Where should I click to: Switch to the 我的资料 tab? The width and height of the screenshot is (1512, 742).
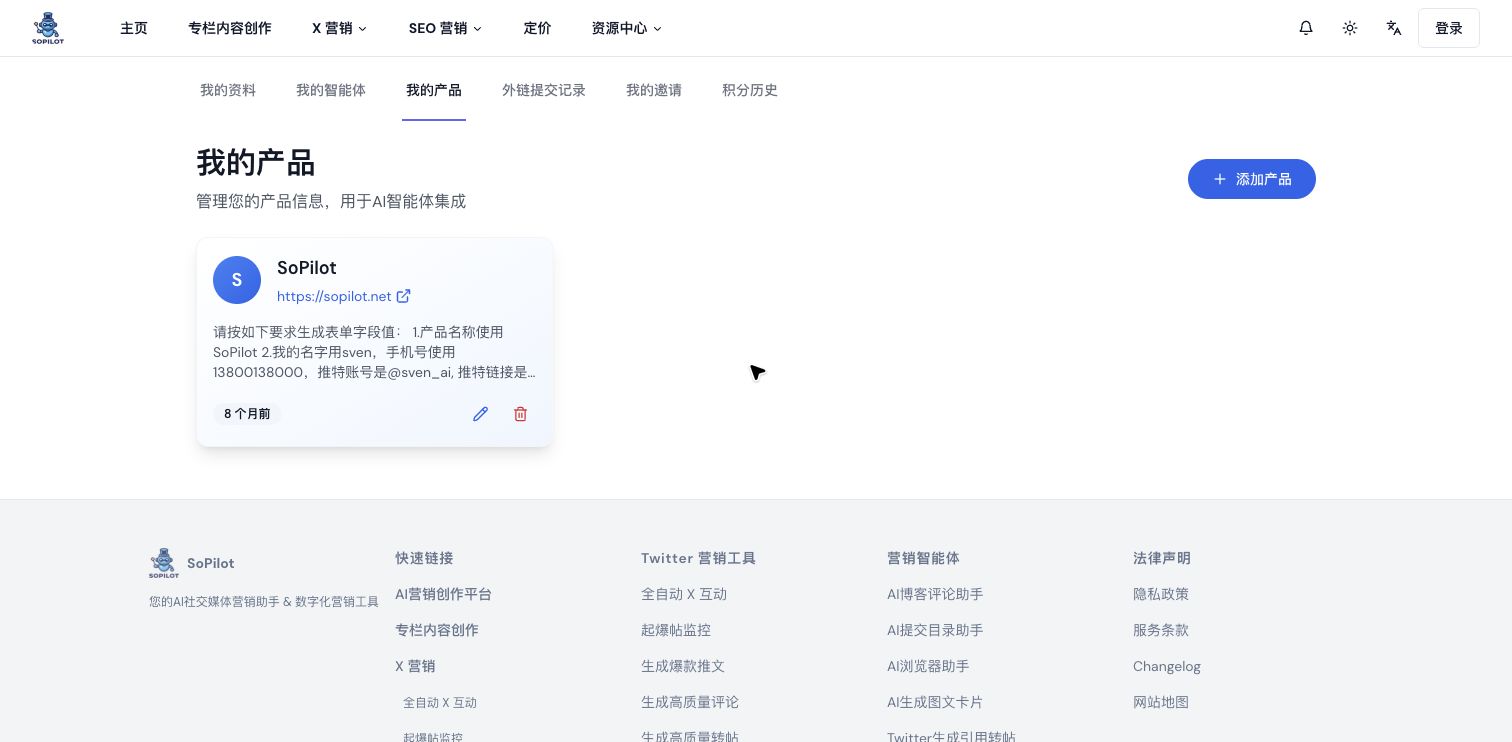(228, 90)
